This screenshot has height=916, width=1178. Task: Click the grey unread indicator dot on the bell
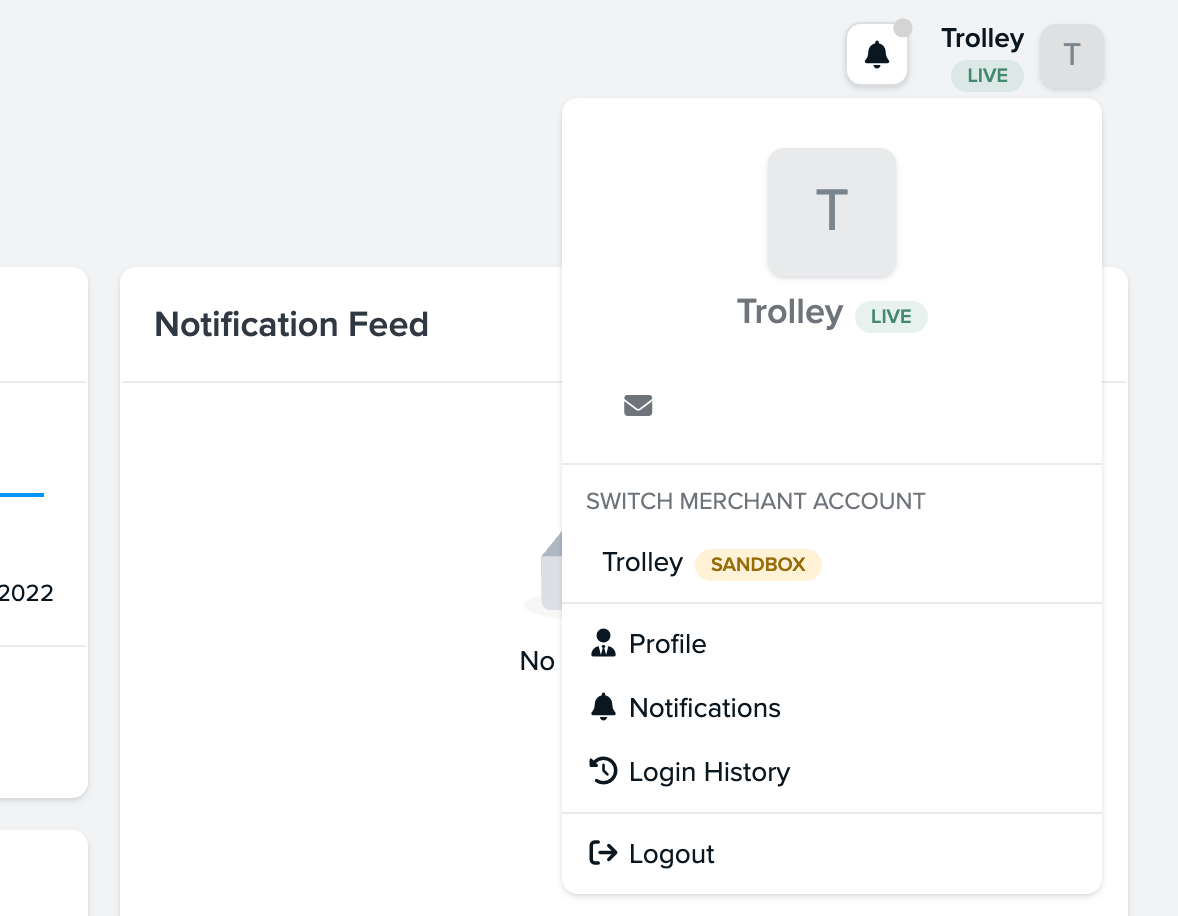coord(902,29)
